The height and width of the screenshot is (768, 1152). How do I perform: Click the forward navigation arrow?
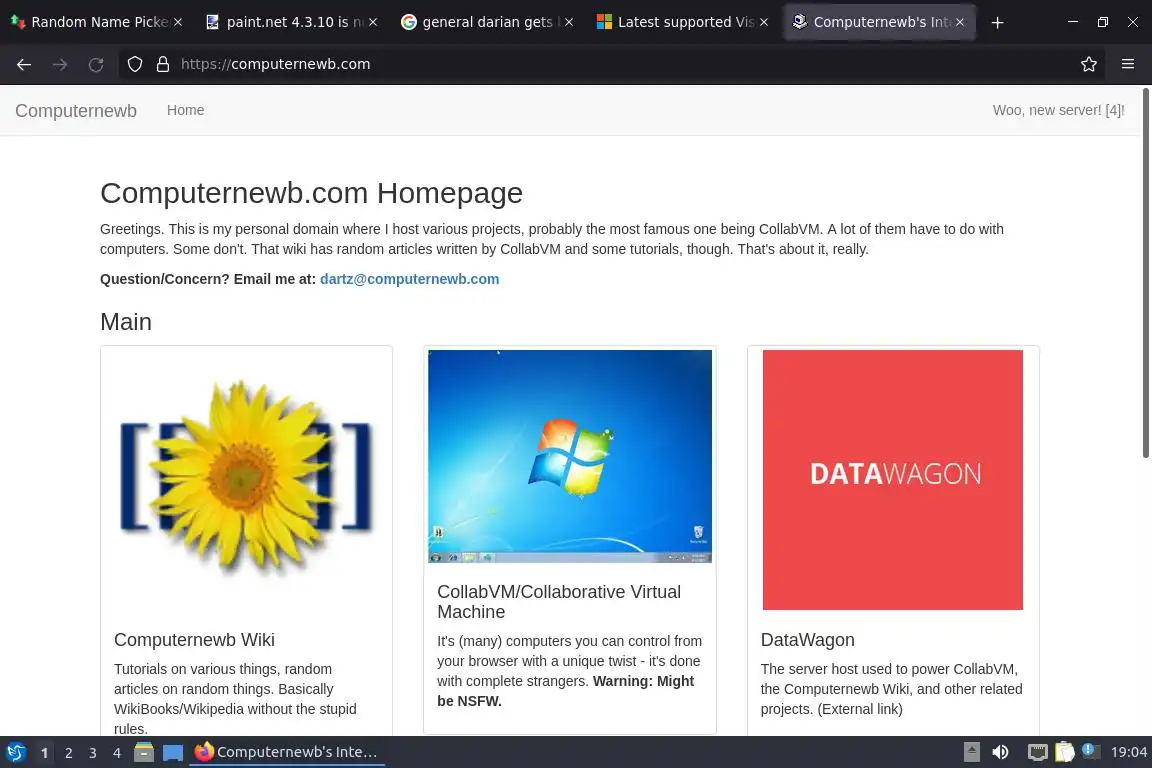coord(60,65)
